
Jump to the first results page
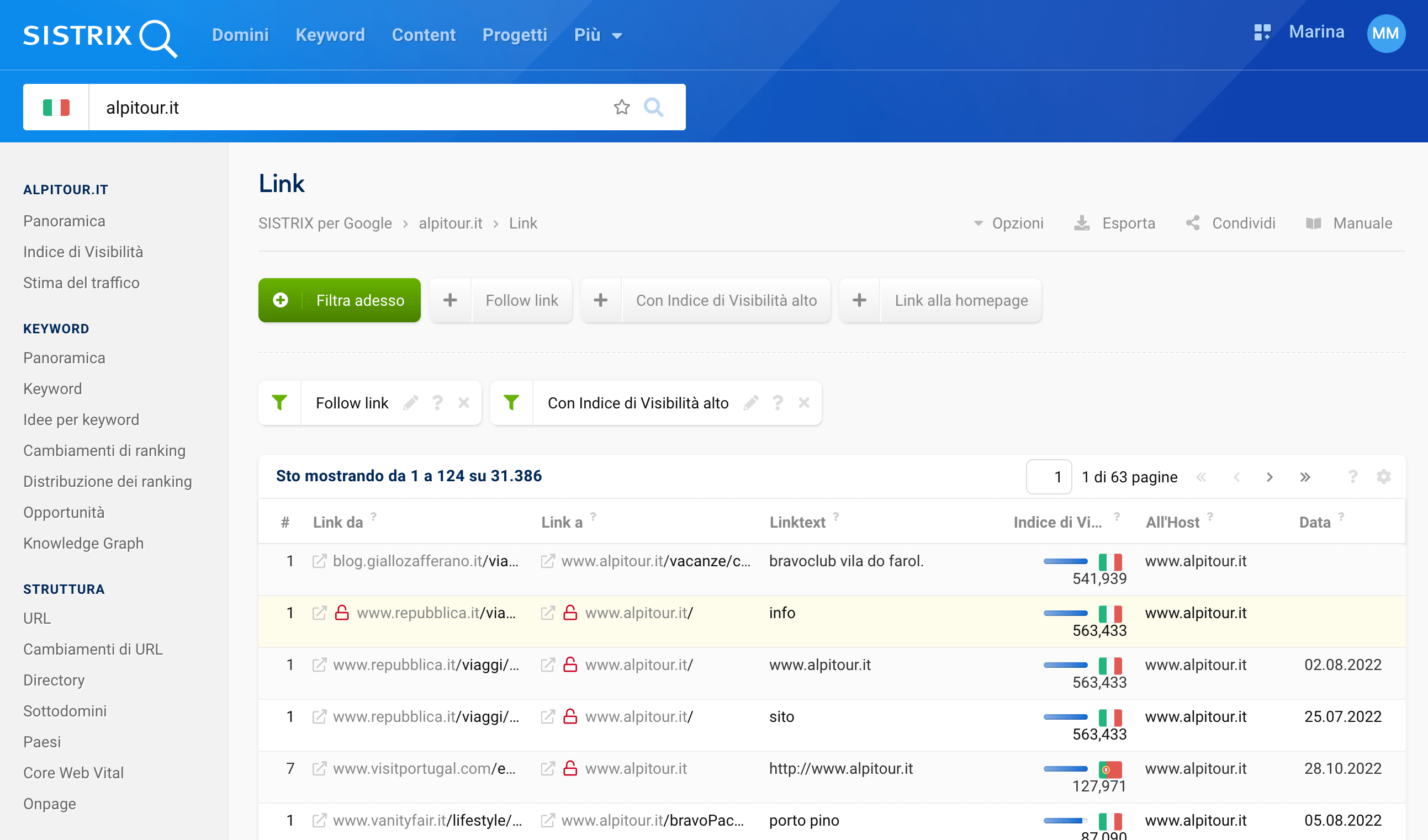pos(1202,477)
